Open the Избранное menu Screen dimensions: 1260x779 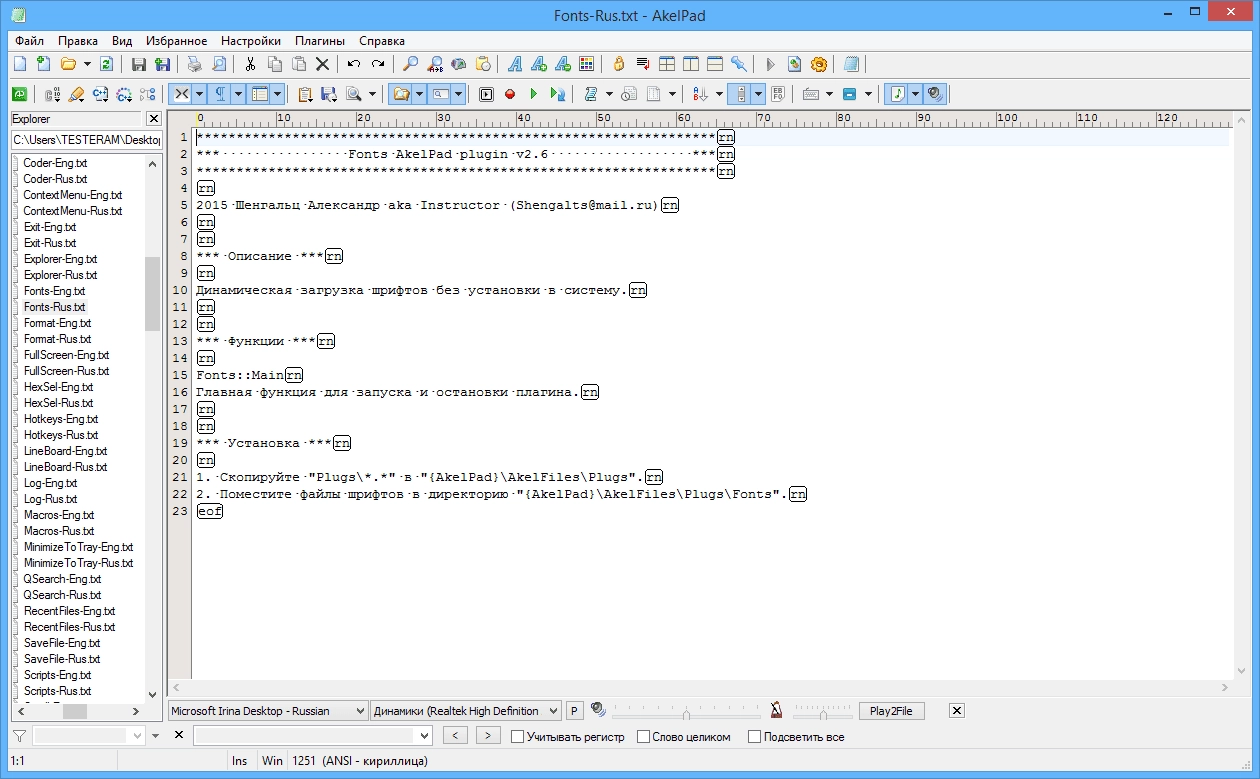177,41
